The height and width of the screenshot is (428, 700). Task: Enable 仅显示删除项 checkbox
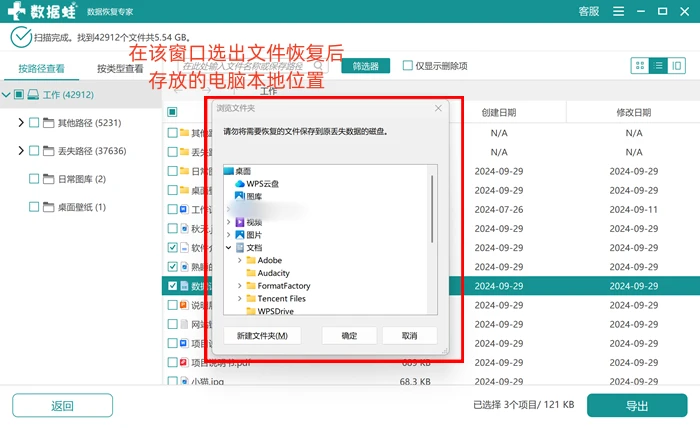pos(408,66)
